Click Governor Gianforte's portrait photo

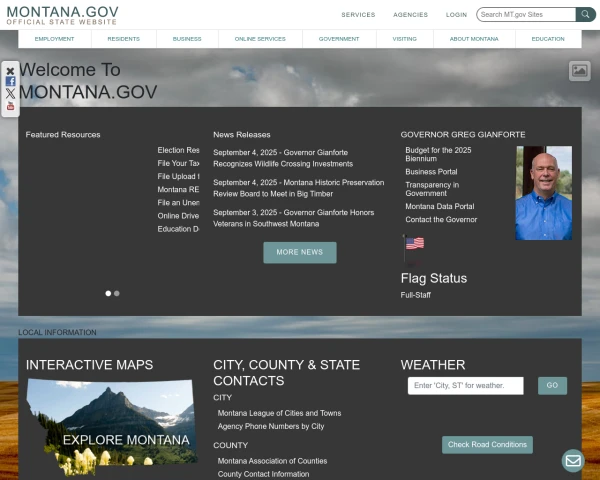(x=543, y=193)
